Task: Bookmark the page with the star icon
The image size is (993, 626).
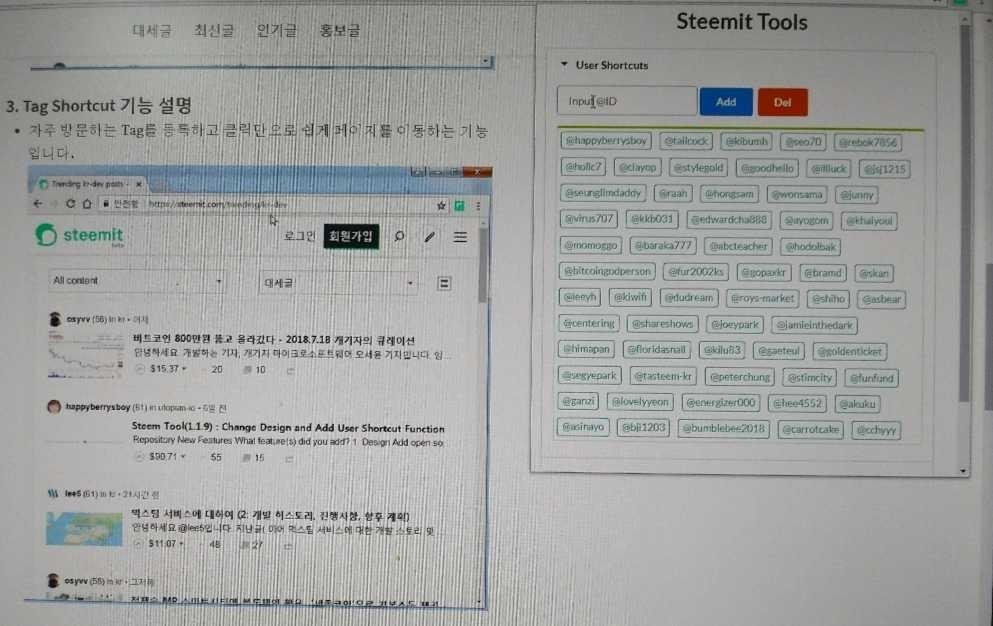Action: tap(441, 205)
